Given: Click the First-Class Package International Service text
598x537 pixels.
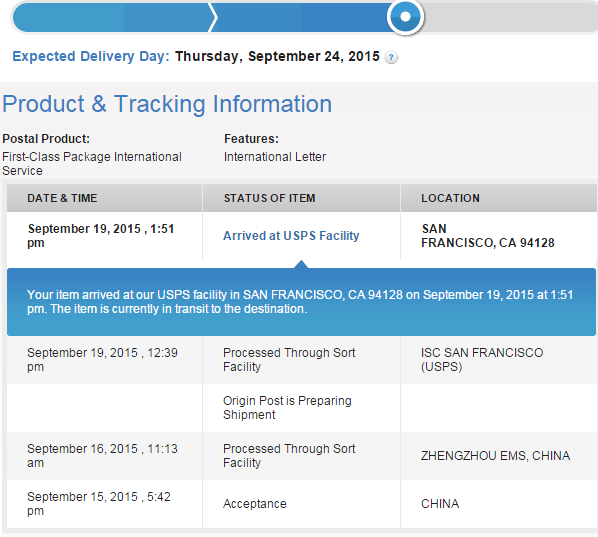Looking at the screenshot, I should pos(92,164).
